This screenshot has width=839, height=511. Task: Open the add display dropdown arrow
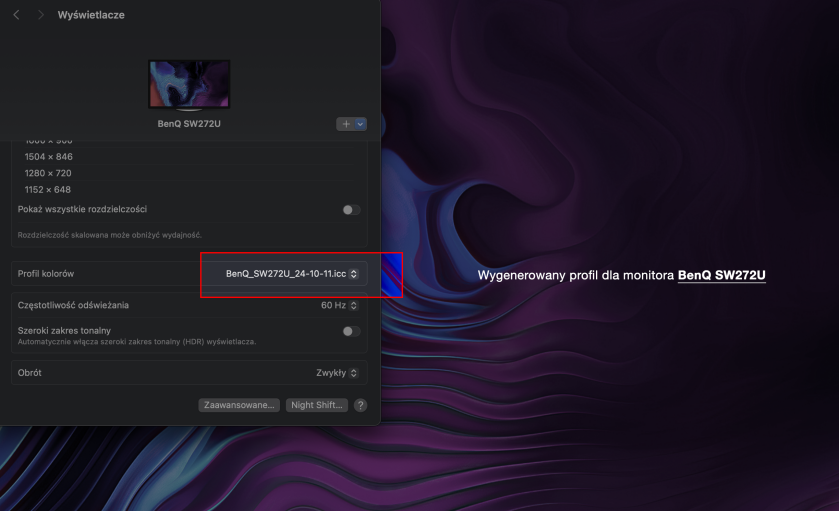(361, 124)
